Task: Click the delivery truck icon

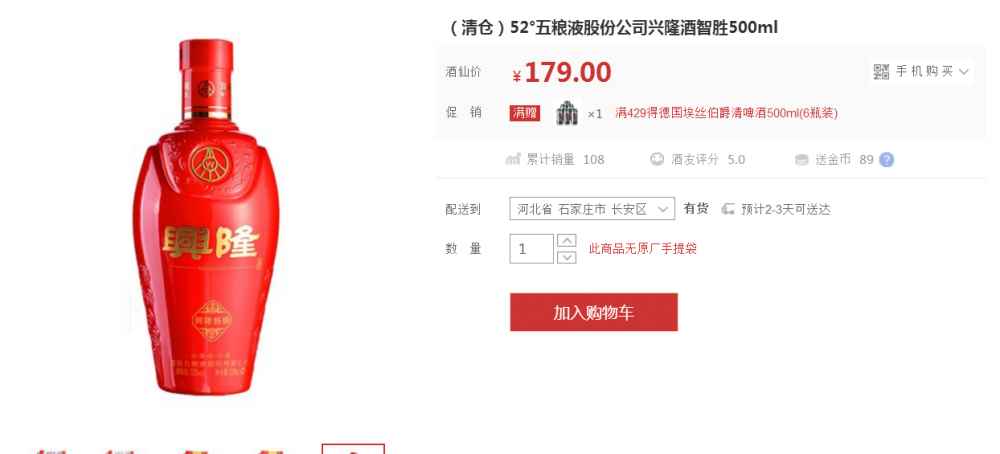Action: [x=728, y=209]
